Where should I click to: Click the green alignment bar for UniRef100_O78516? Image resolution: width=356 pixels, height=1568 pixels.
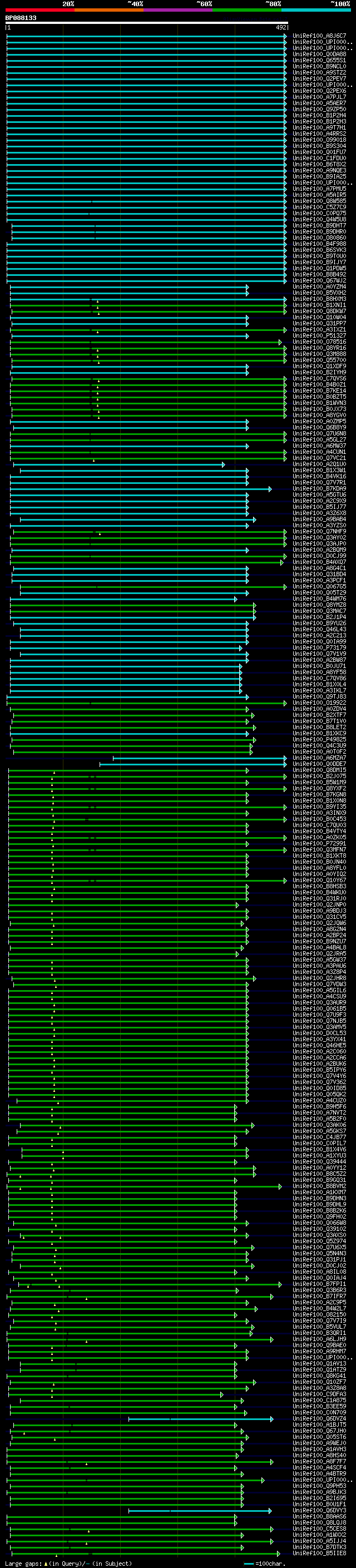click(146, 342)
